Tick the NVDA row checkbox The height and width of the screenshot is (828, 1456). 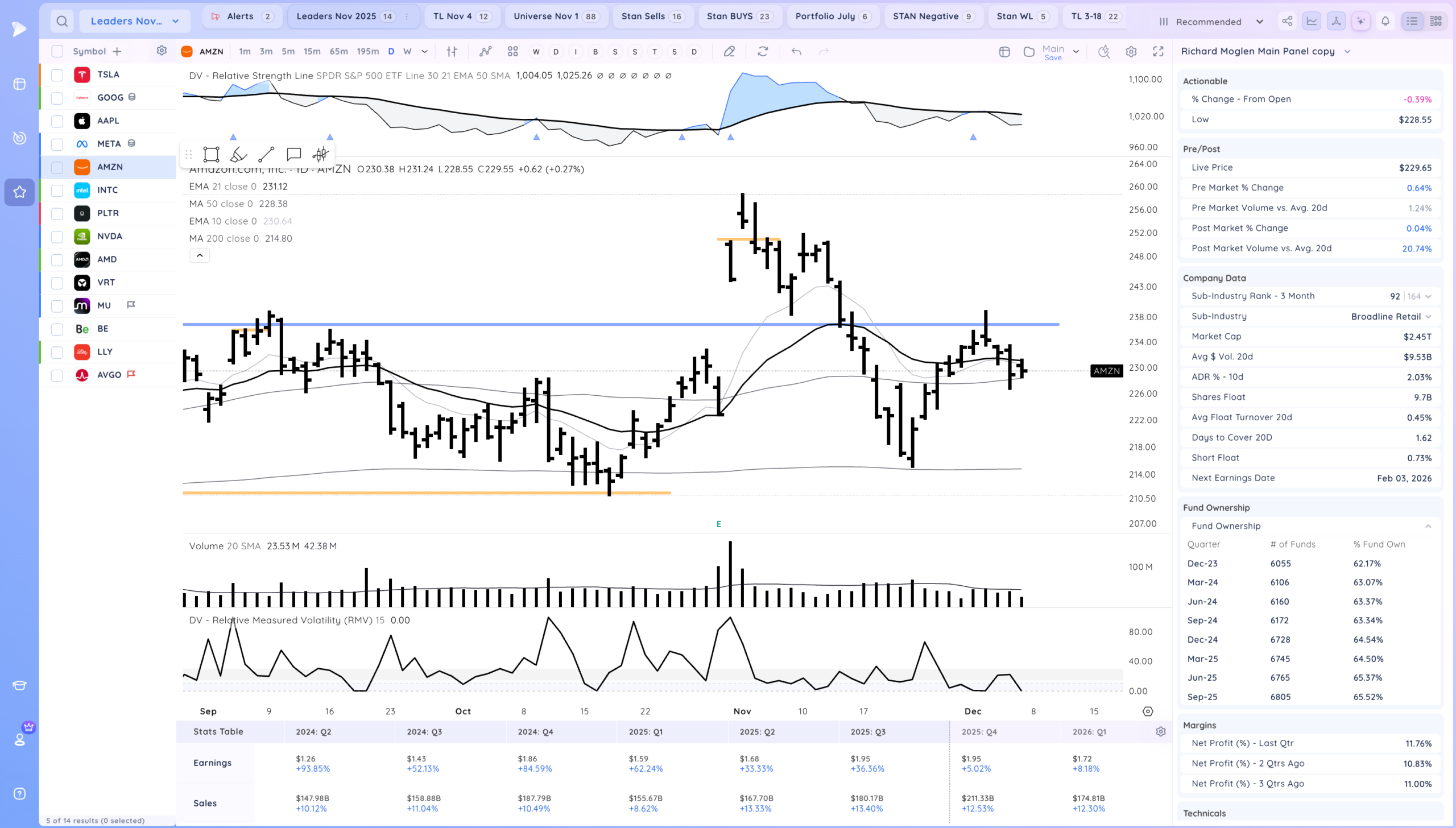[57, 237]
